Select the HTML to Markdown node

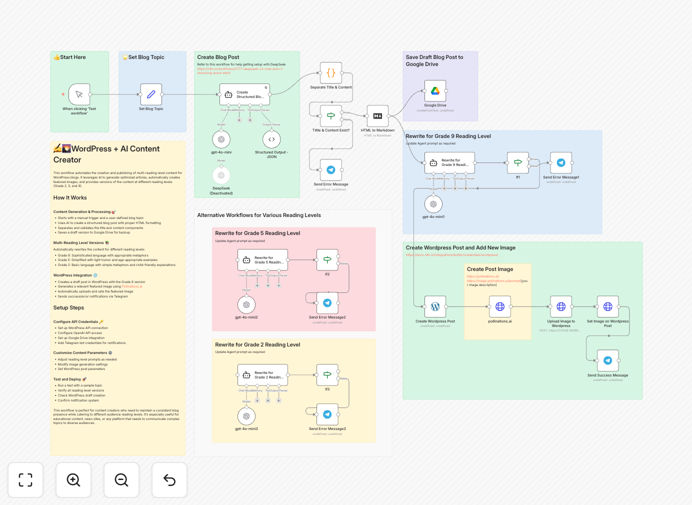coord(378,116)
